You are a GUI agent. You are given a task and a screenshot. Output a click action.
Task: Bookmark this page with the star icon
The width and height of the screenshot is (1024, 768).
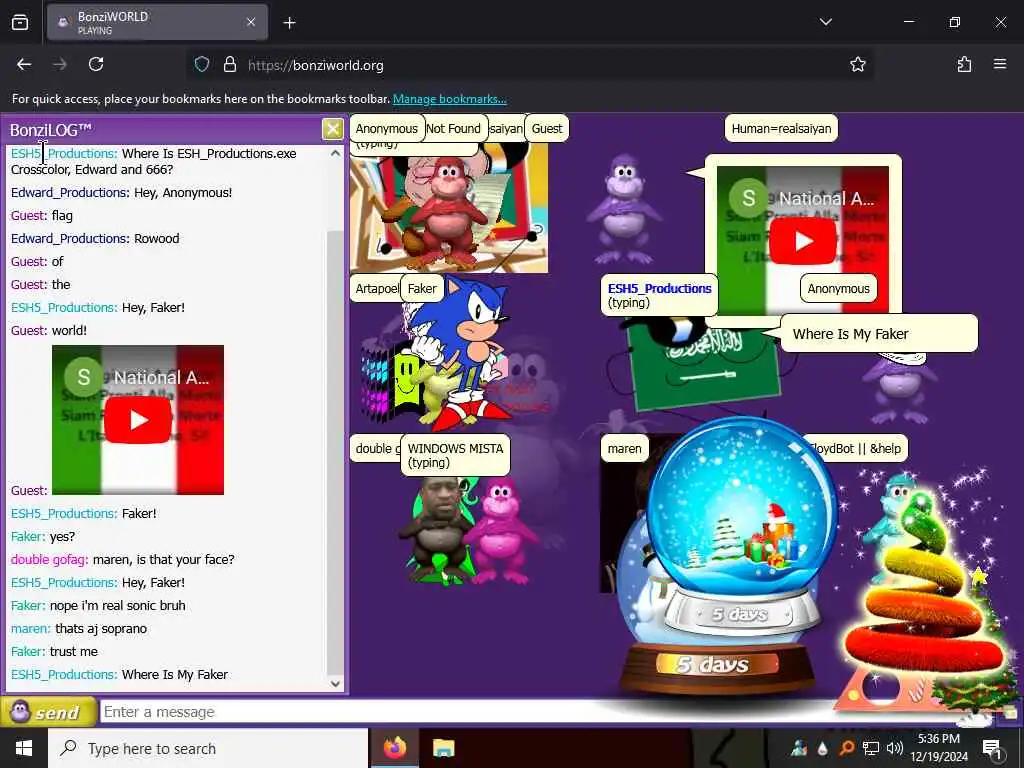pyautogui.click(x=857, y=65)
